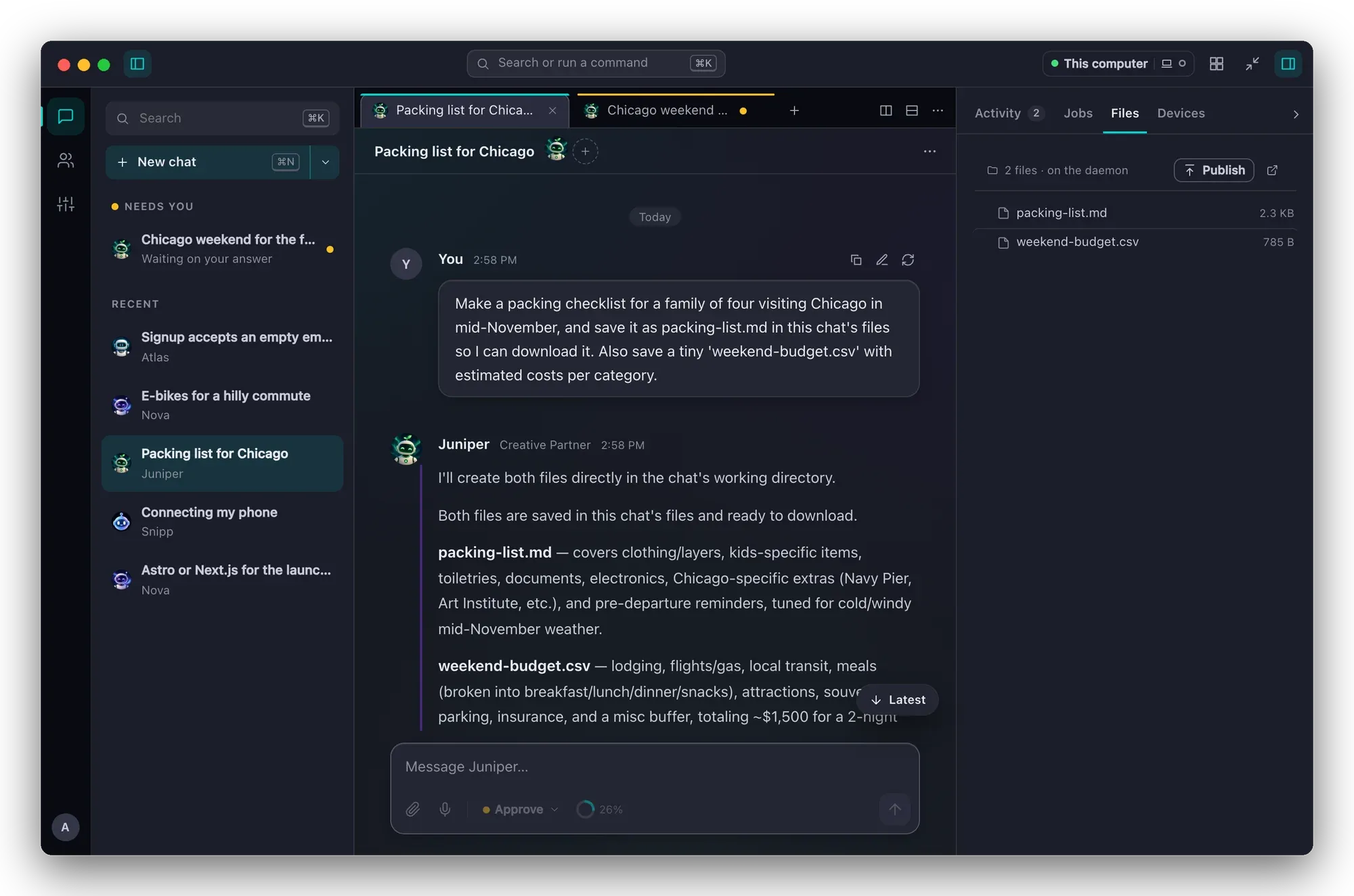The width and height of the screenshot is (1354, 896).
Task: Focus the Search or run a command bar
Action: (x=596, y=63)
